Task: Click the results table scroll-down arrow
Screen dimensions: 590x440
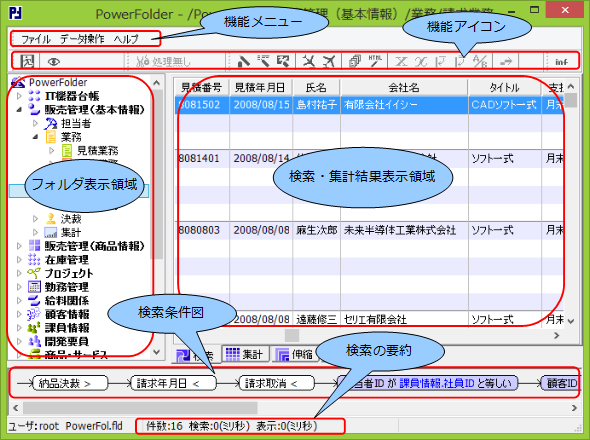Action: pos(571,321)
